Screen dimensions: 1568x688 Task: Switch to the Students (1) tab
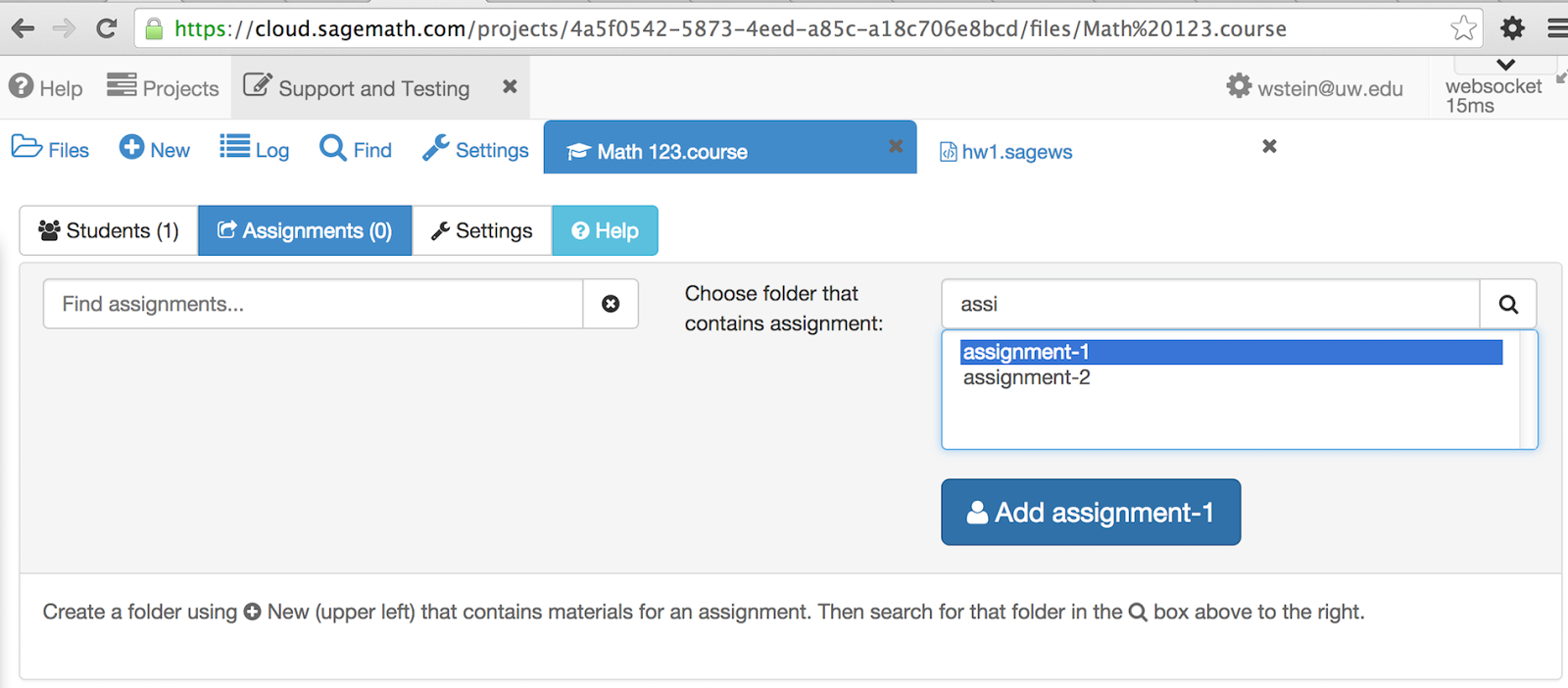tap(109, 231)
